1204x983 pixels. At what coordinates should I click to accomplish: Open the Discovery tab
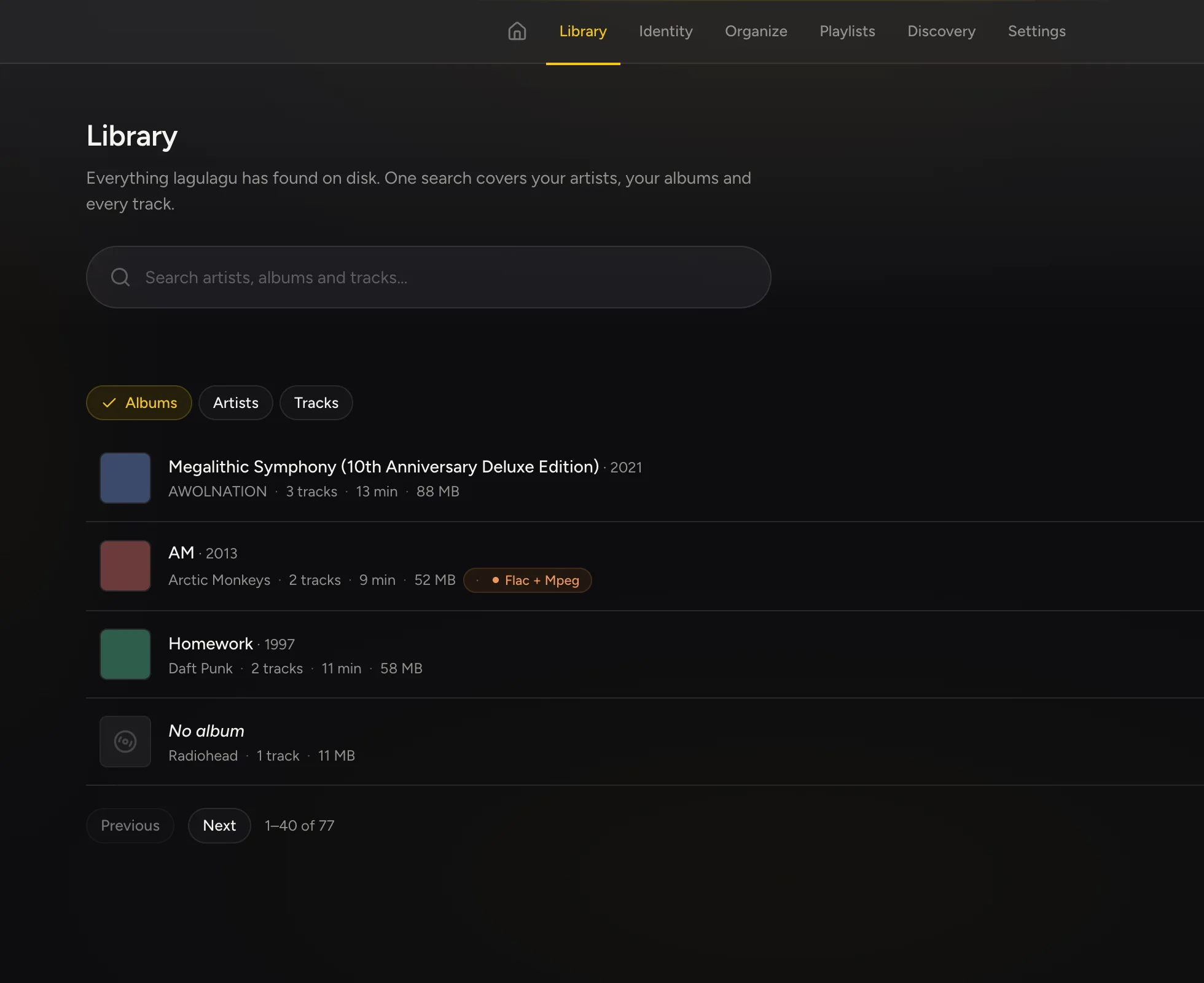tap(942, 31)
